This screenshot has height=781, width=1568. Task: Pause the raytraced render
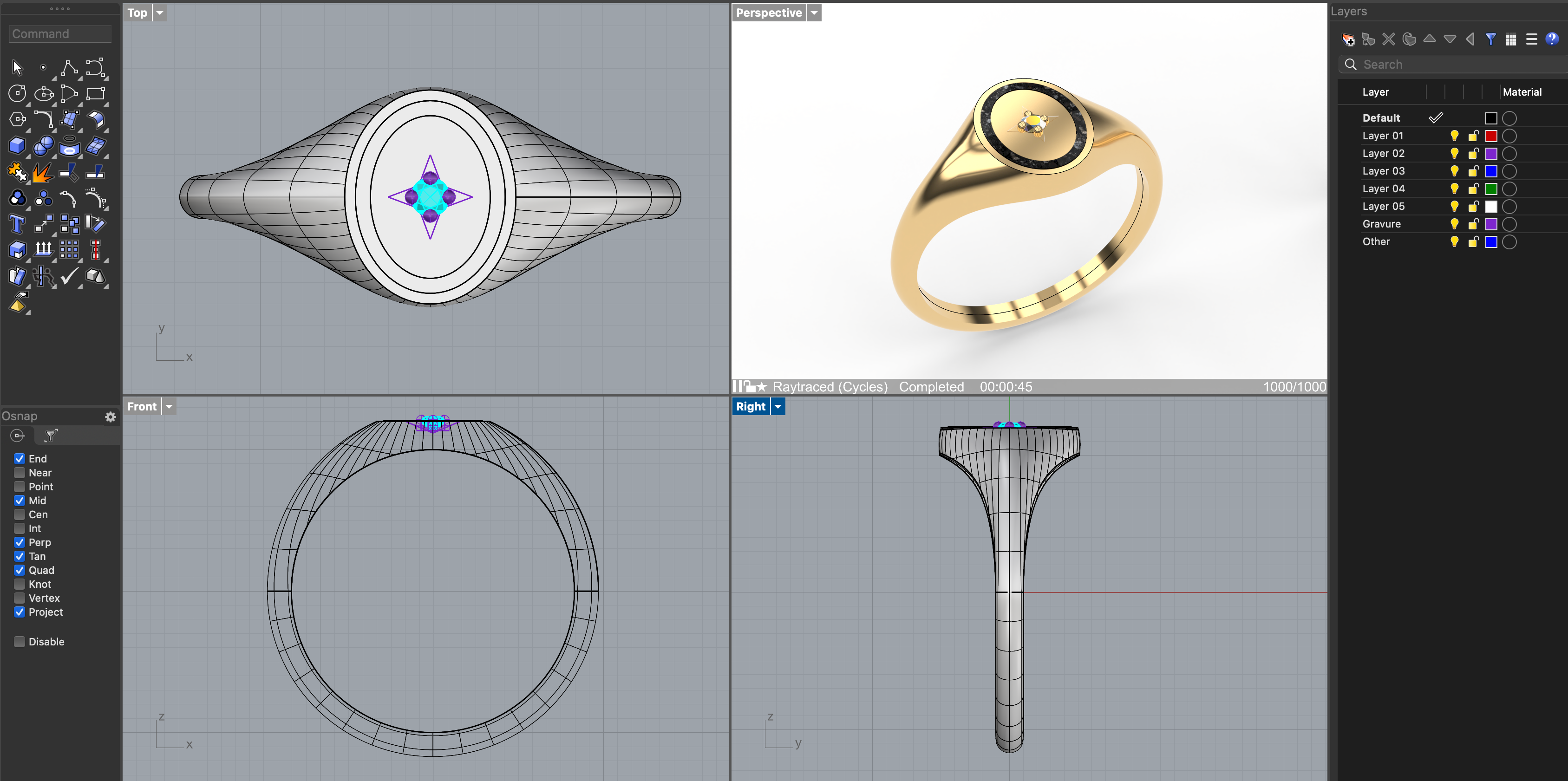click(x=737, y=386)
